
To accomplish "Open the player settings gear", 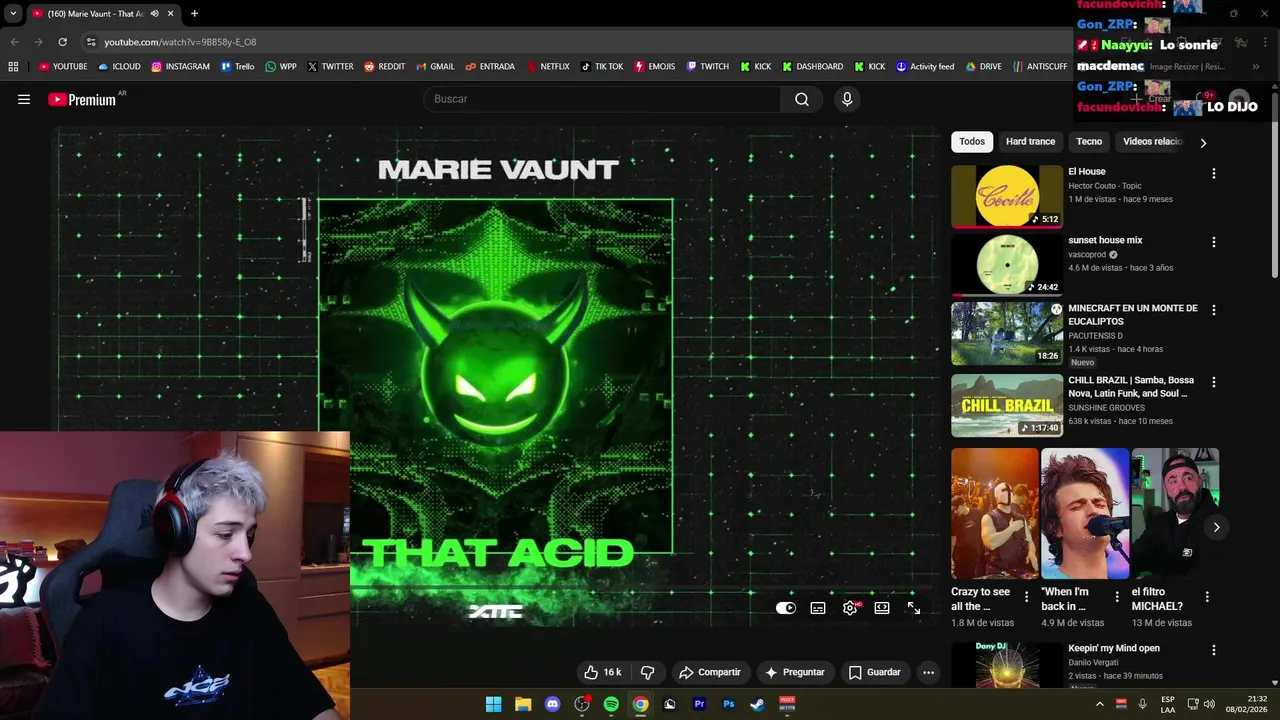I will (x=850, y=608).
